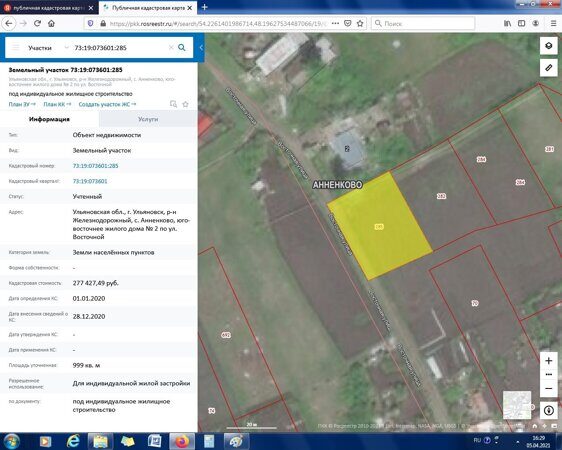The image size is (562, 450).
Task: Open cadastral number link 73:19:073601:285
Action: [x=95, y=166]
